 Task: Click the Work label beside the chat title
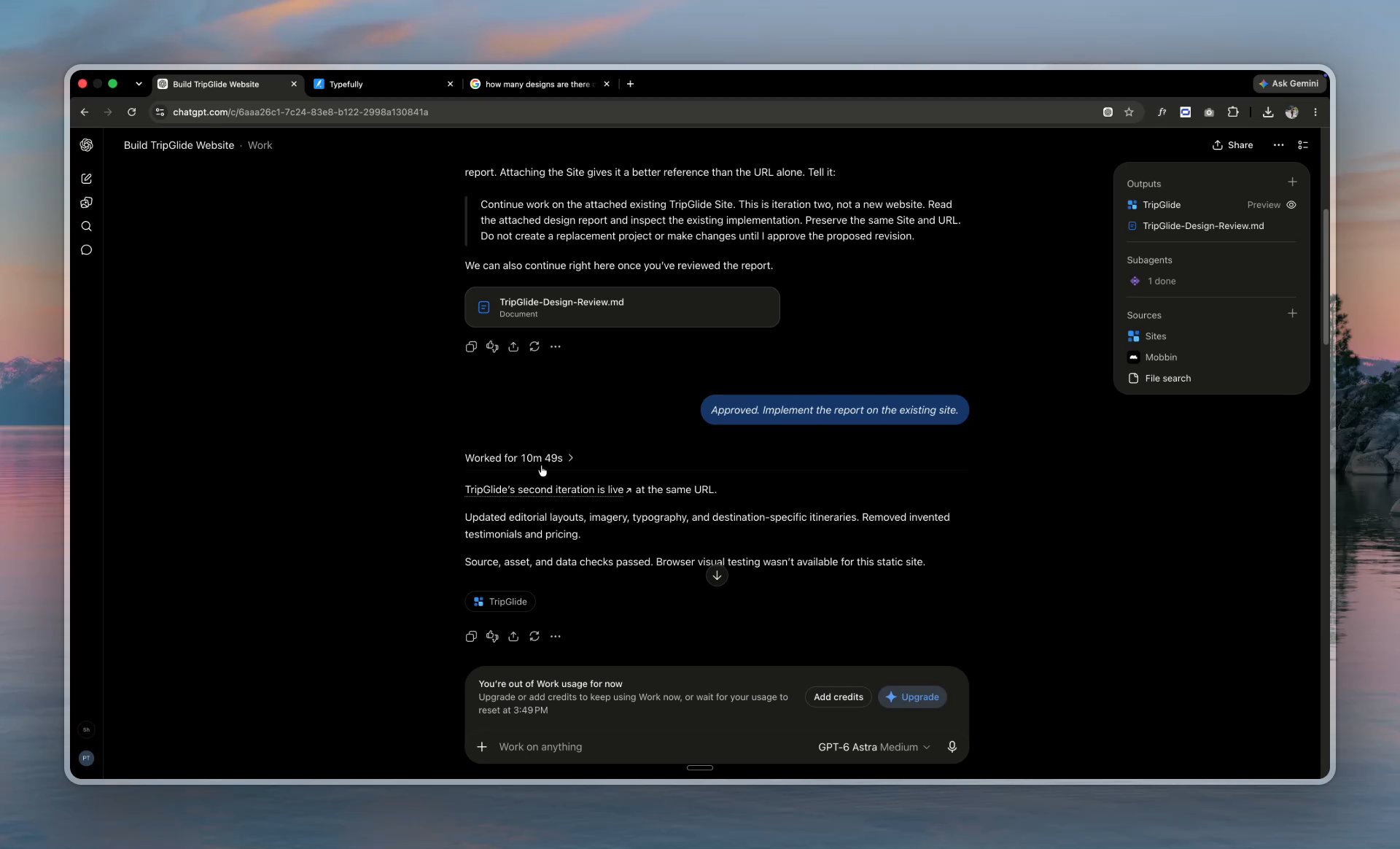[260, 145]
